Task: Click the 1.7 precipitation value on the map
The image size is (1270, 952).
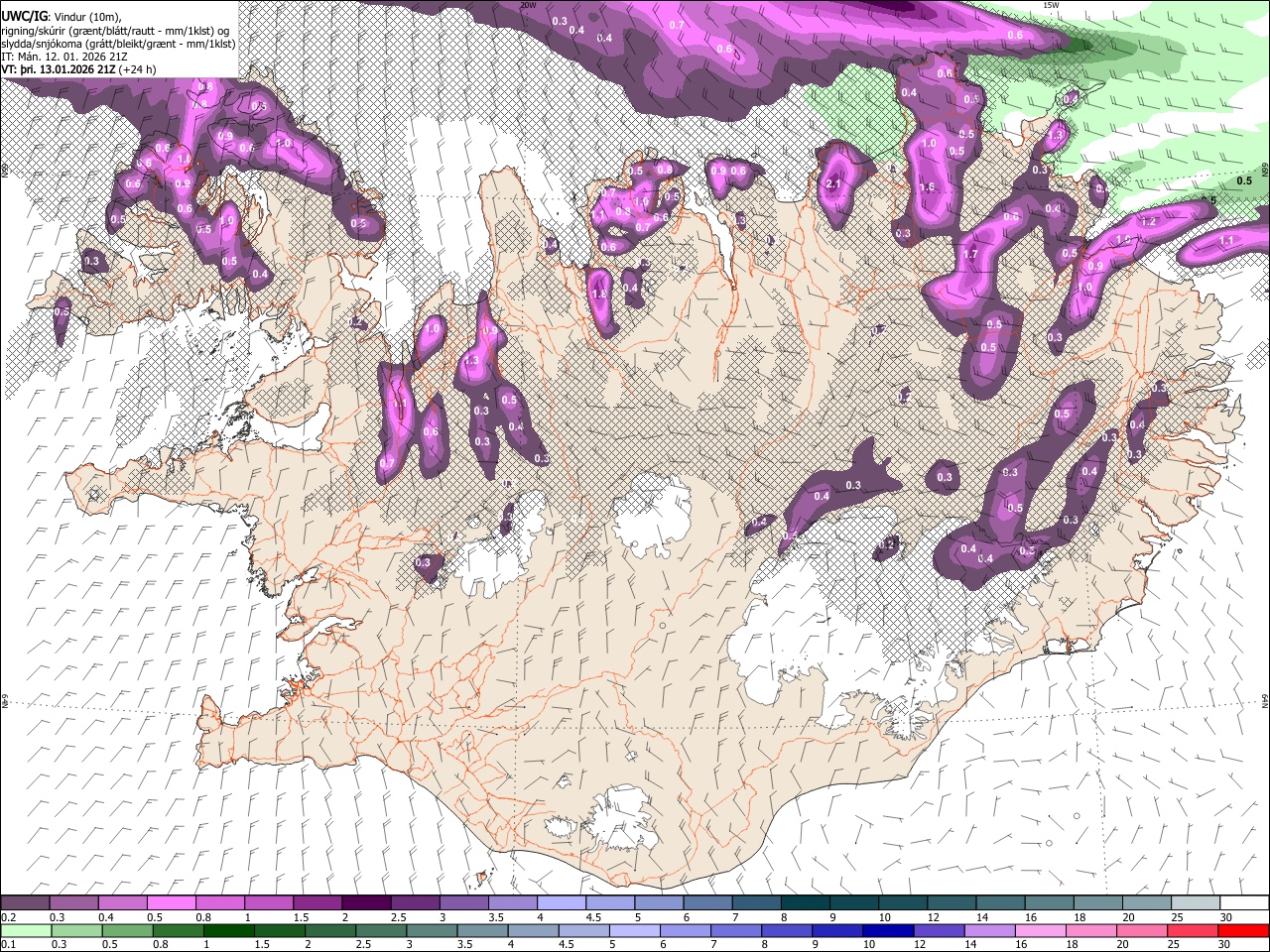Action: [x=970, y=254]
